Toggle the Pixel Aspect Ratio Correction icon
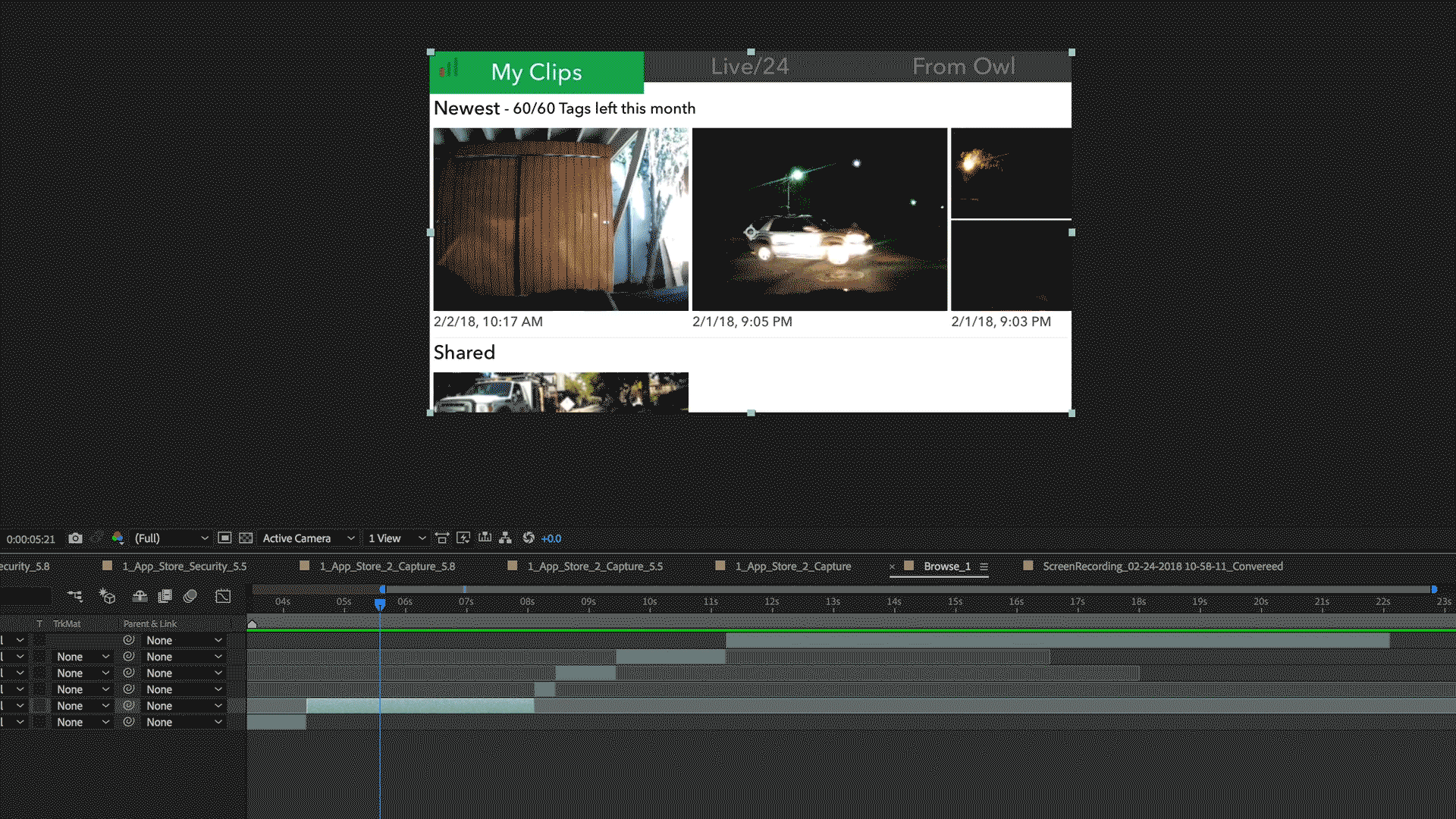1456x819 pixels. (442, 538)
